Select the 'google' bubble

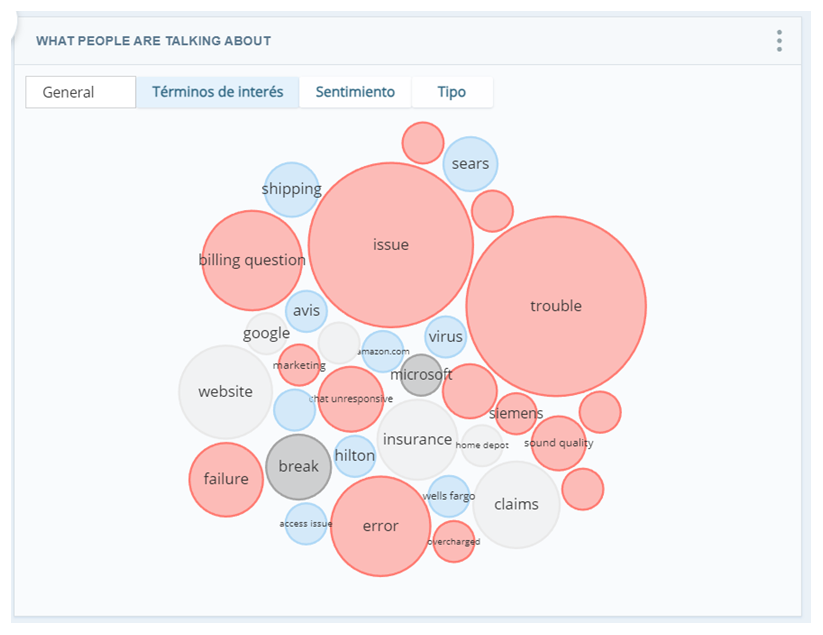click(267, 334)
